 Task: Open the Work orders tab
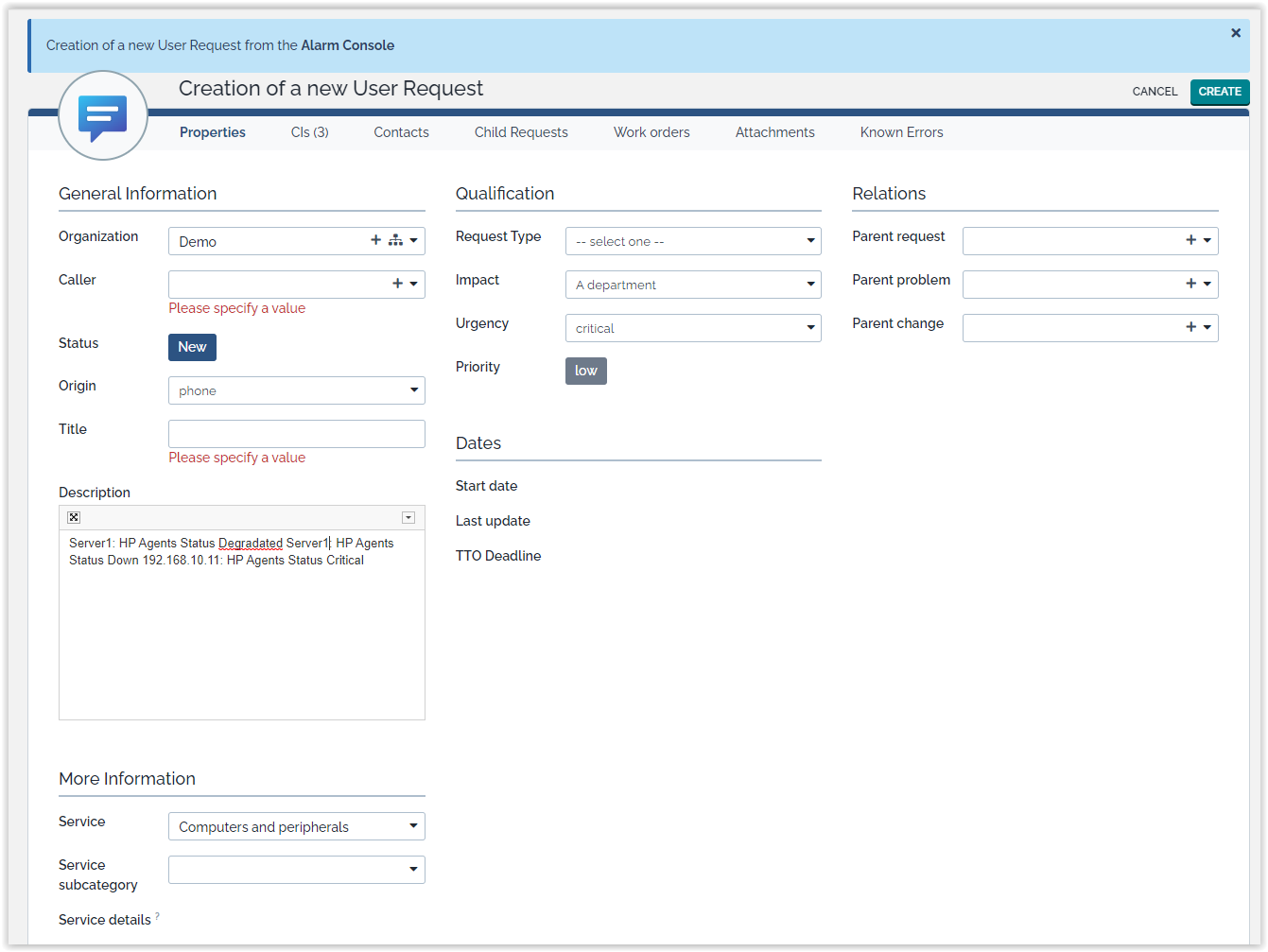[651, 132]
